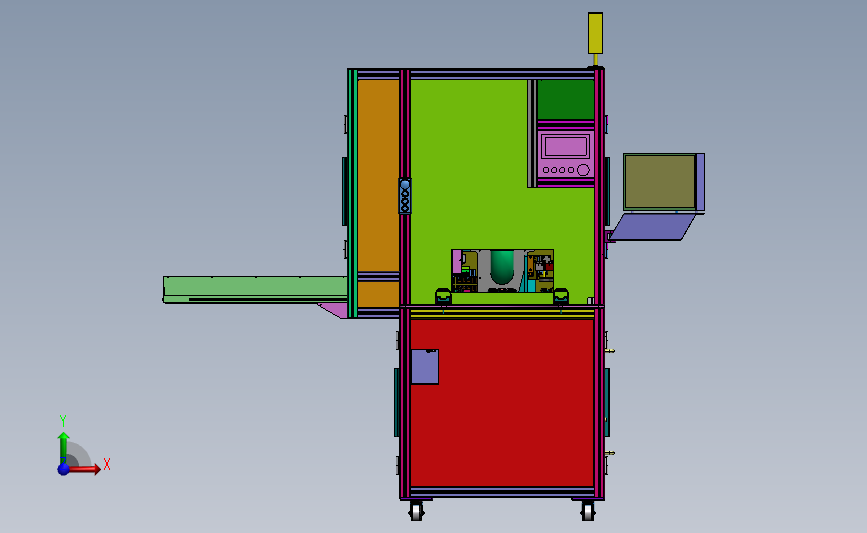Image resolution: width=867 pixels, height=533 pixels.
Task: Select the pink triangular bracket under the conveyor
Action: (x=334, y=310)
